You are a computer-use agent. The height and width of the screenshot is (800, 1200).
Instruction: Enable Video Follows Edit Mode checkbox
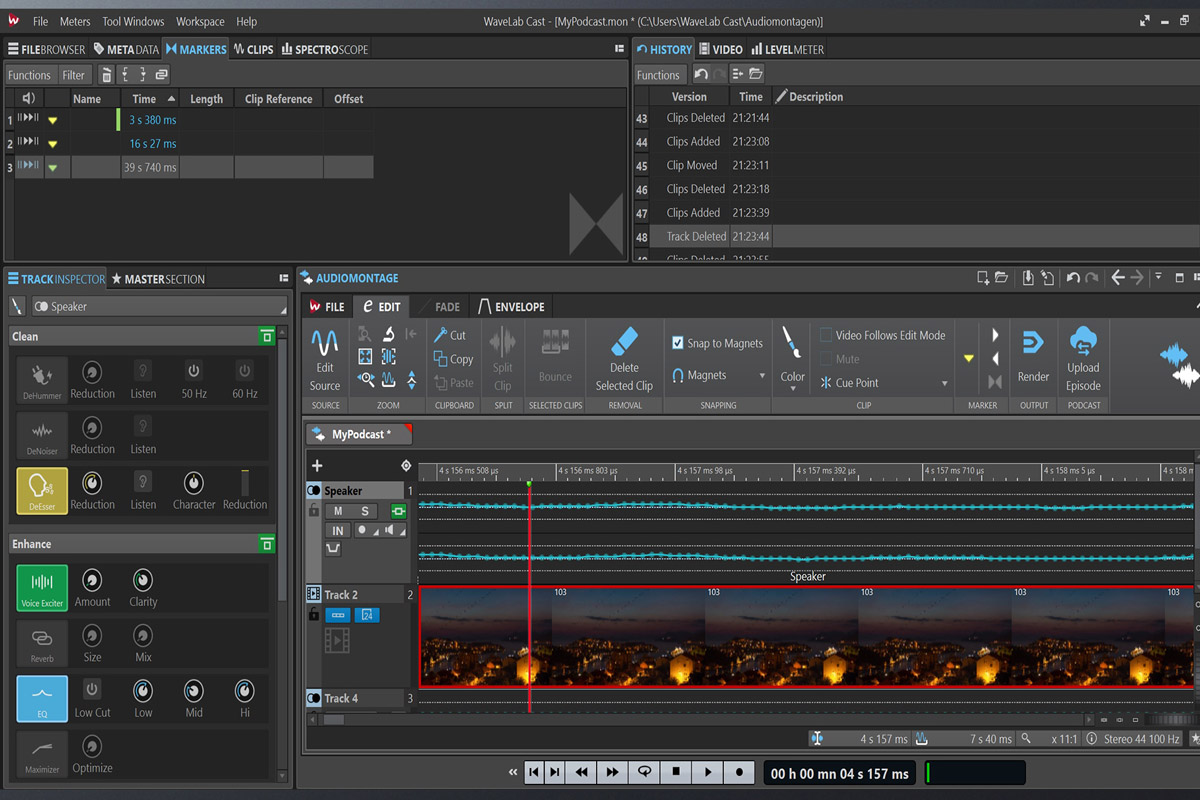pyautogui.click(x=826, y=335)
